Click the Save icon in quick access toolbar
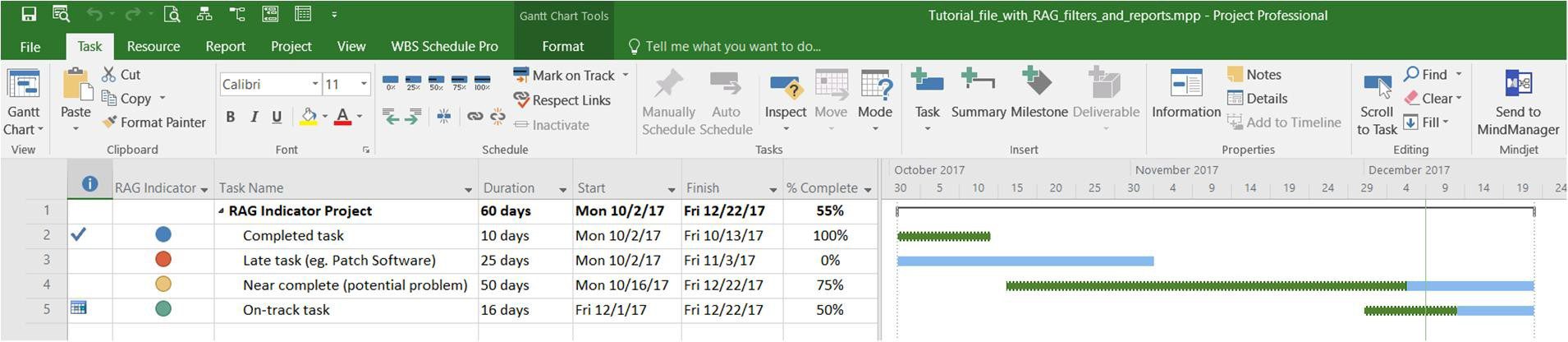 coord(29,14)
